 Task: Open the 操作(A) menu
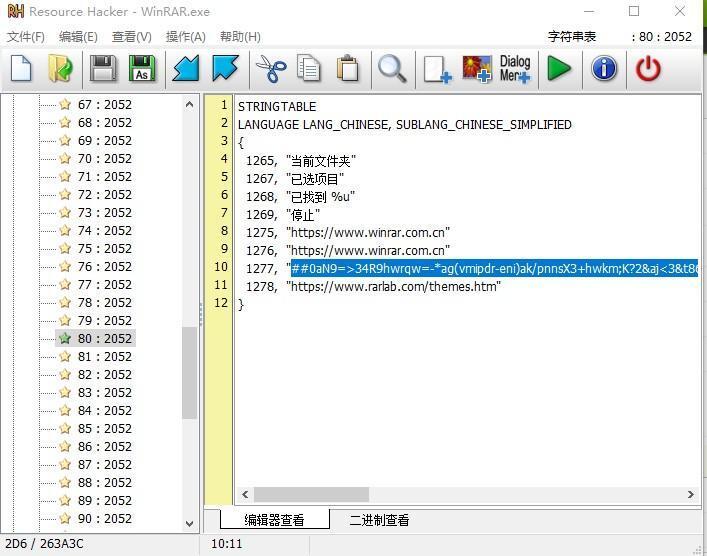185,37
